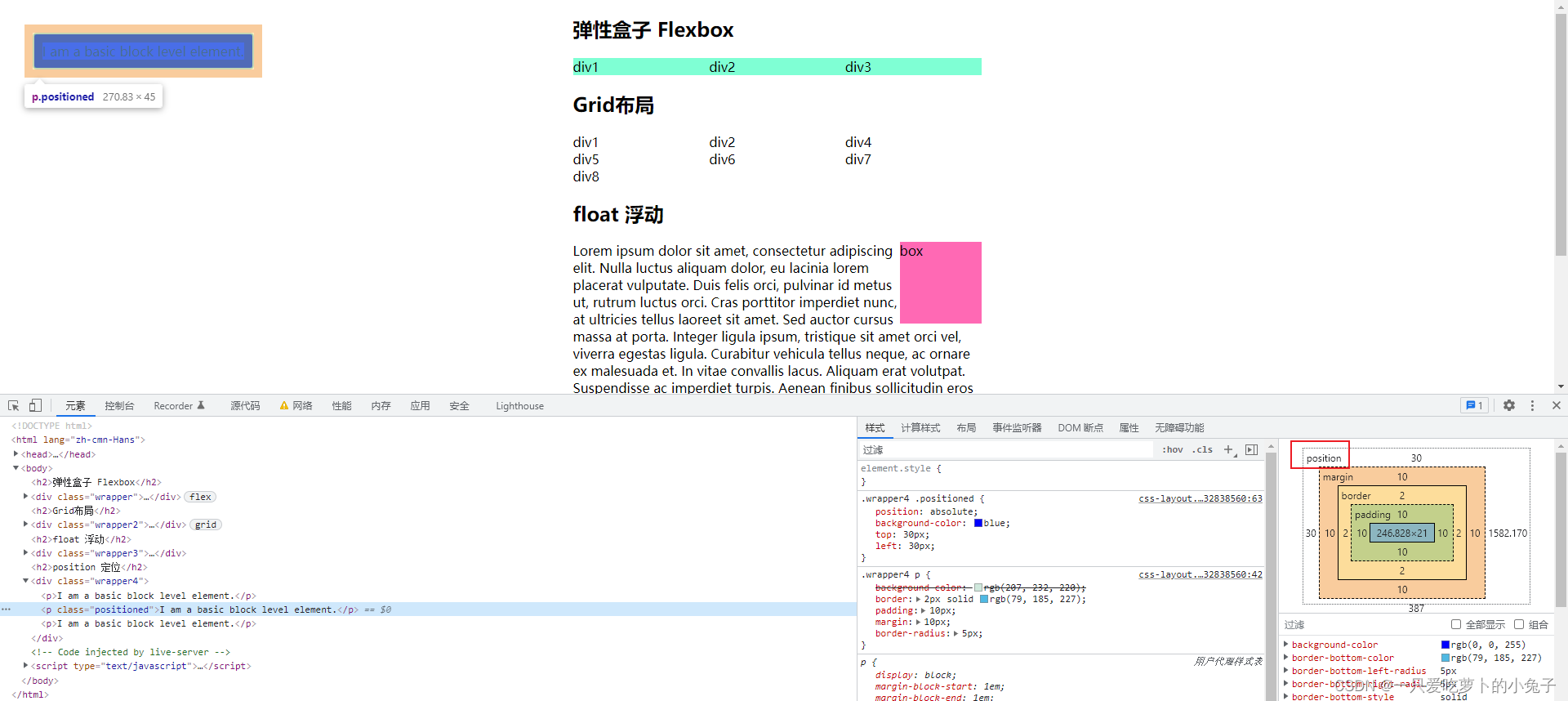Click the three-dots row actions beside selected node
The image size is (1568, 701).
[6, 609]
